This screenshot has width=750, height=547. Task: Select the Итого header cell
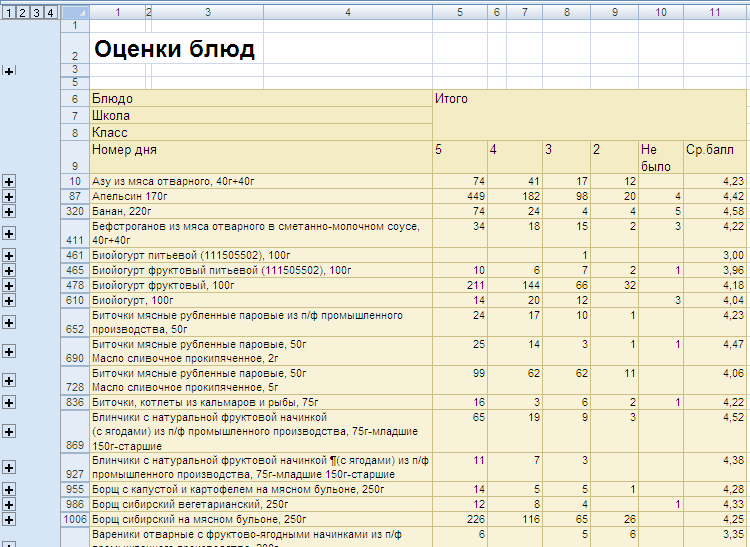click(589, 115)
